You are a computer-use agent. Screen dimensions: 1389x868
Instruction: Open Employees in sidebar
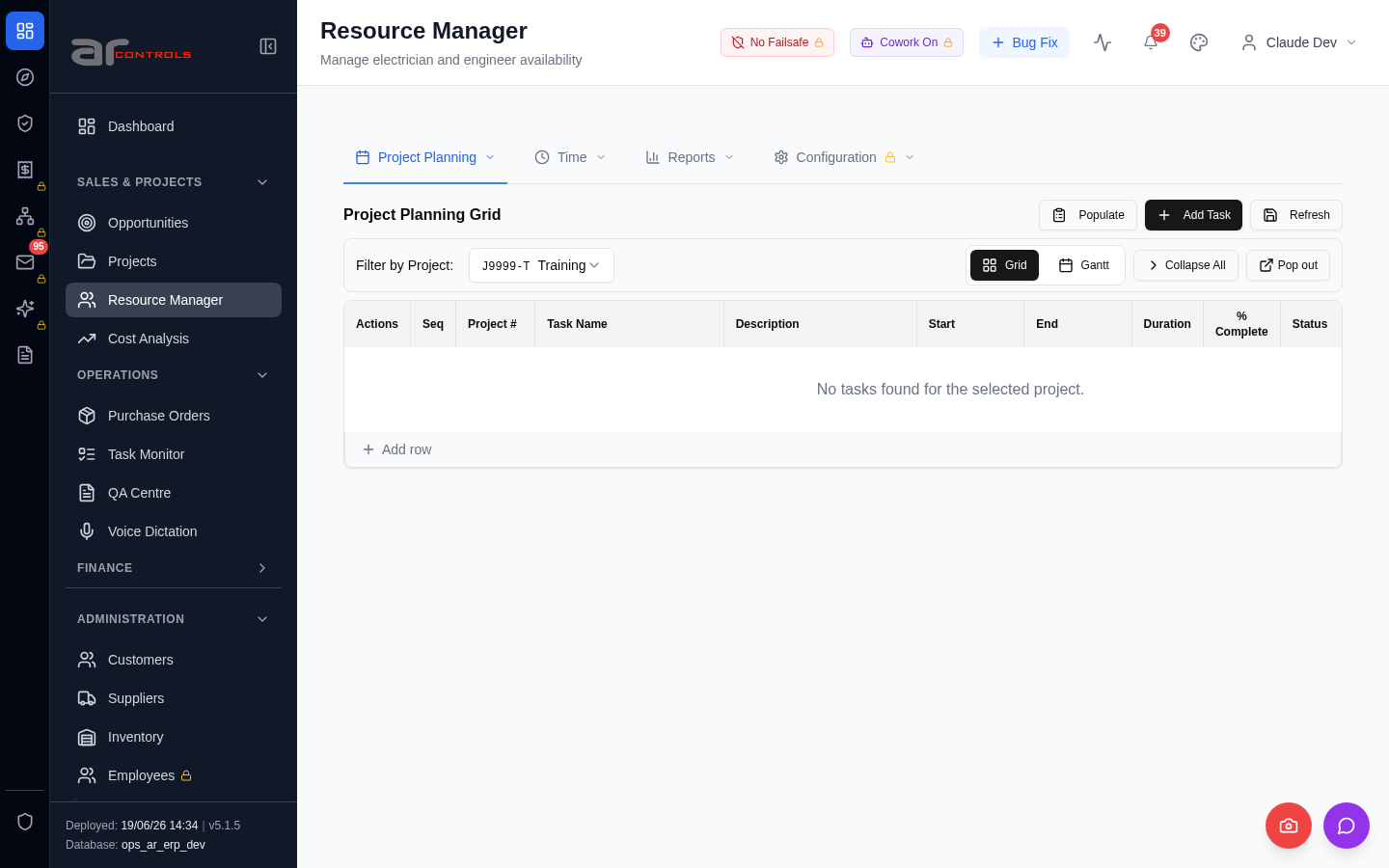pyautogui.click(x=174, y=775)
